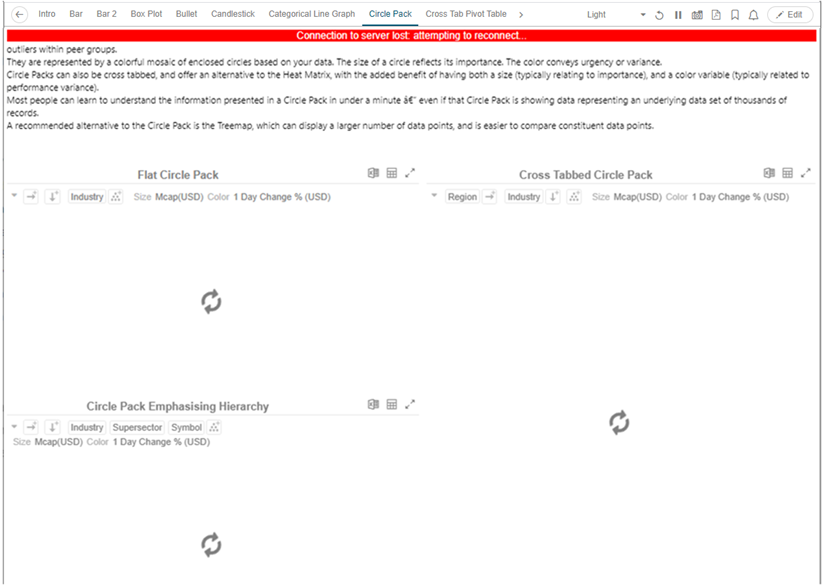Image resolution: width=824 pixels, height=586 pixels.
Task: Click Flat Circle Pack loading spinner
Action: coord(211,302)
